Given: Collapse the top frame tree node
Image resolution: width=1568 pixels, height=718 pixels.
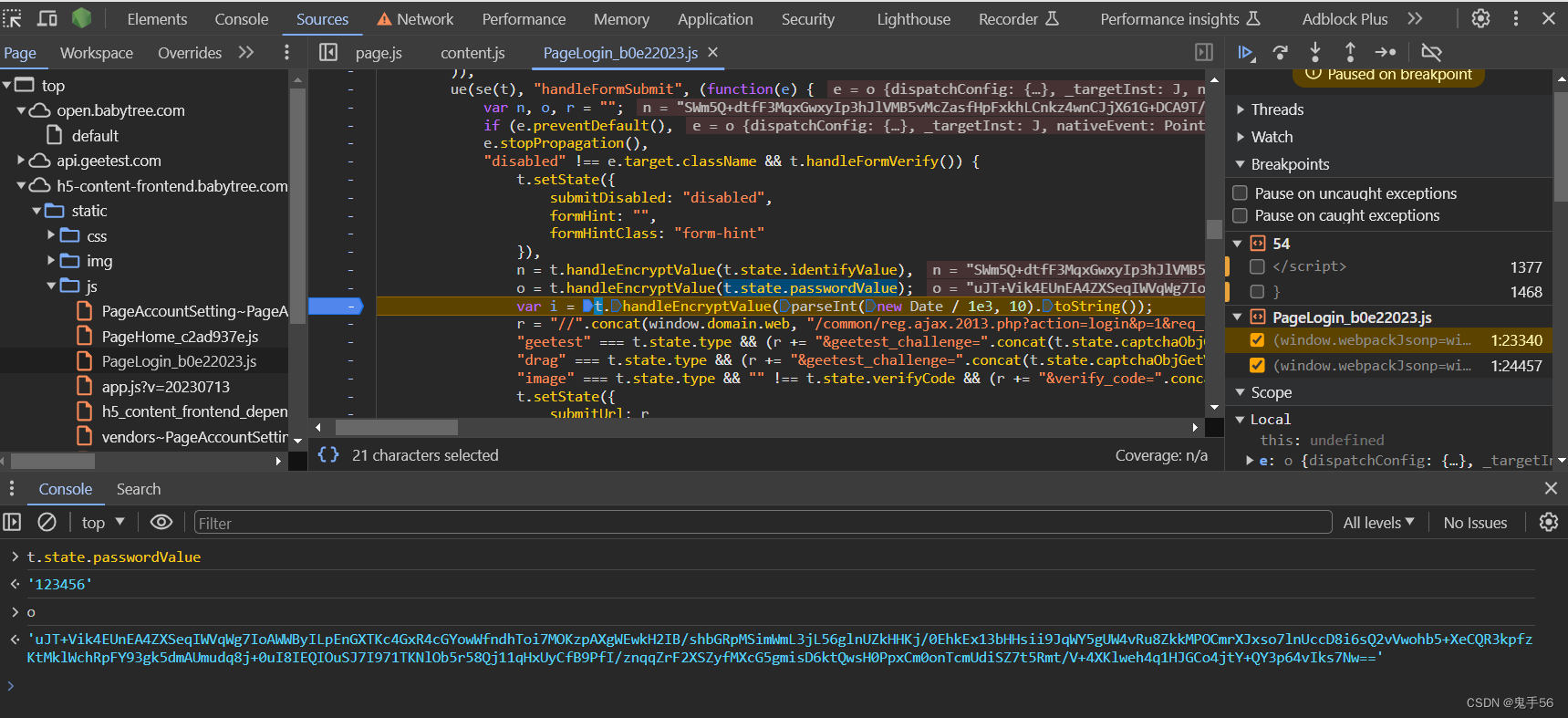Looking at the screenshot, I should pyautogui.click(x=7, y=85).
